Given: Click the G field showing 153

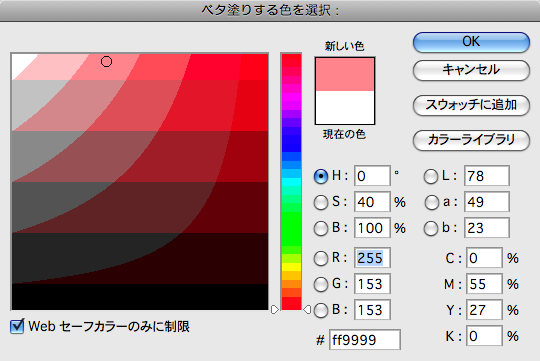Looking at the screenshot, I should (372, 284).
